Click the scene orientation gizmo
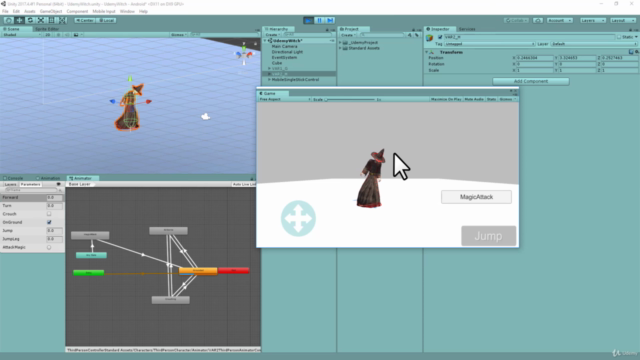 [244, 53]
